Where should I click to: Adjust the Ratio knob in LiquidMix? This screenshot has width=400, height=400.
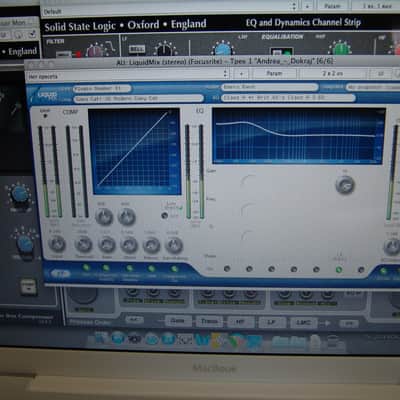[107, 245]
